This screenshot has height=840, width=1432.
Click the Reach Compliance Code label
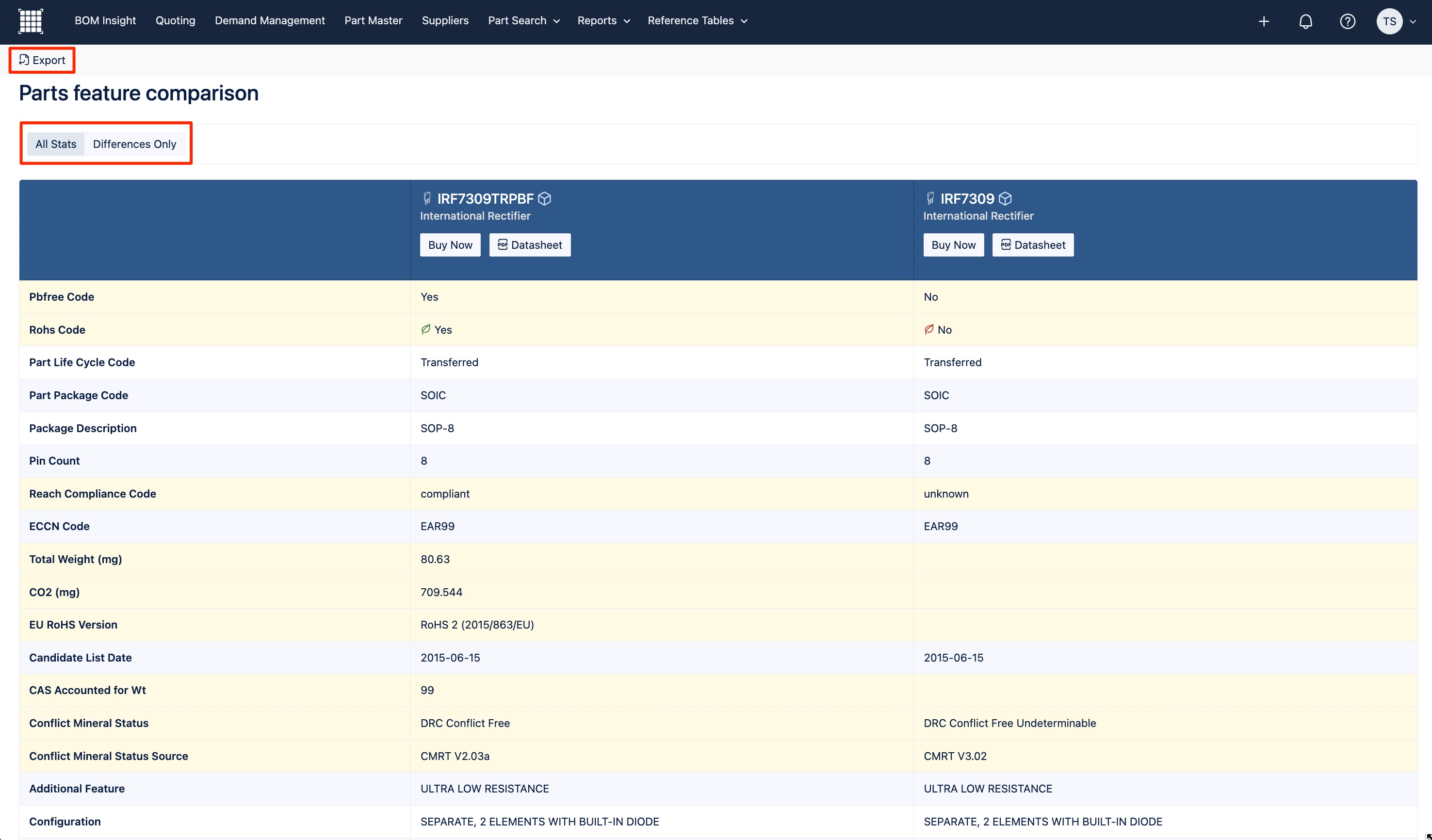click(x=93, y=494)
